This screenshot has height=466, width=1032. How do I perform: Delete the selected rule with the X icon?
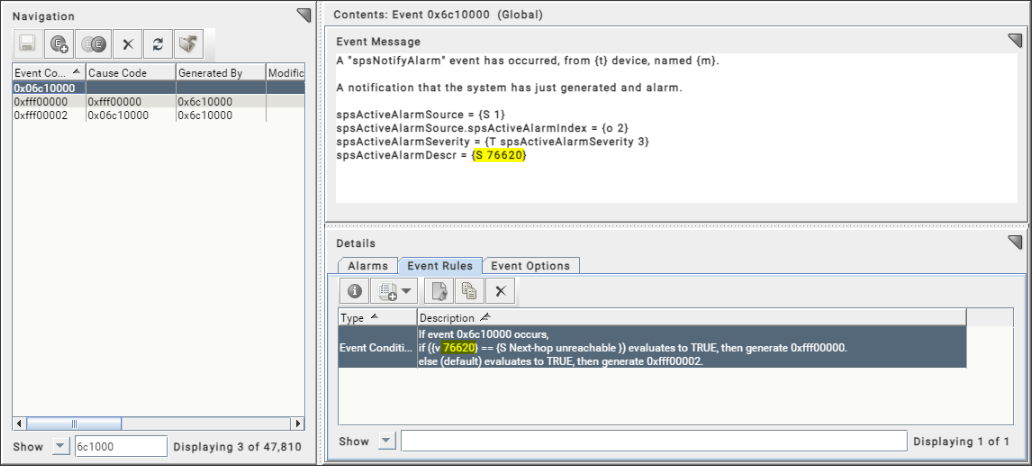tap(500, 291)
